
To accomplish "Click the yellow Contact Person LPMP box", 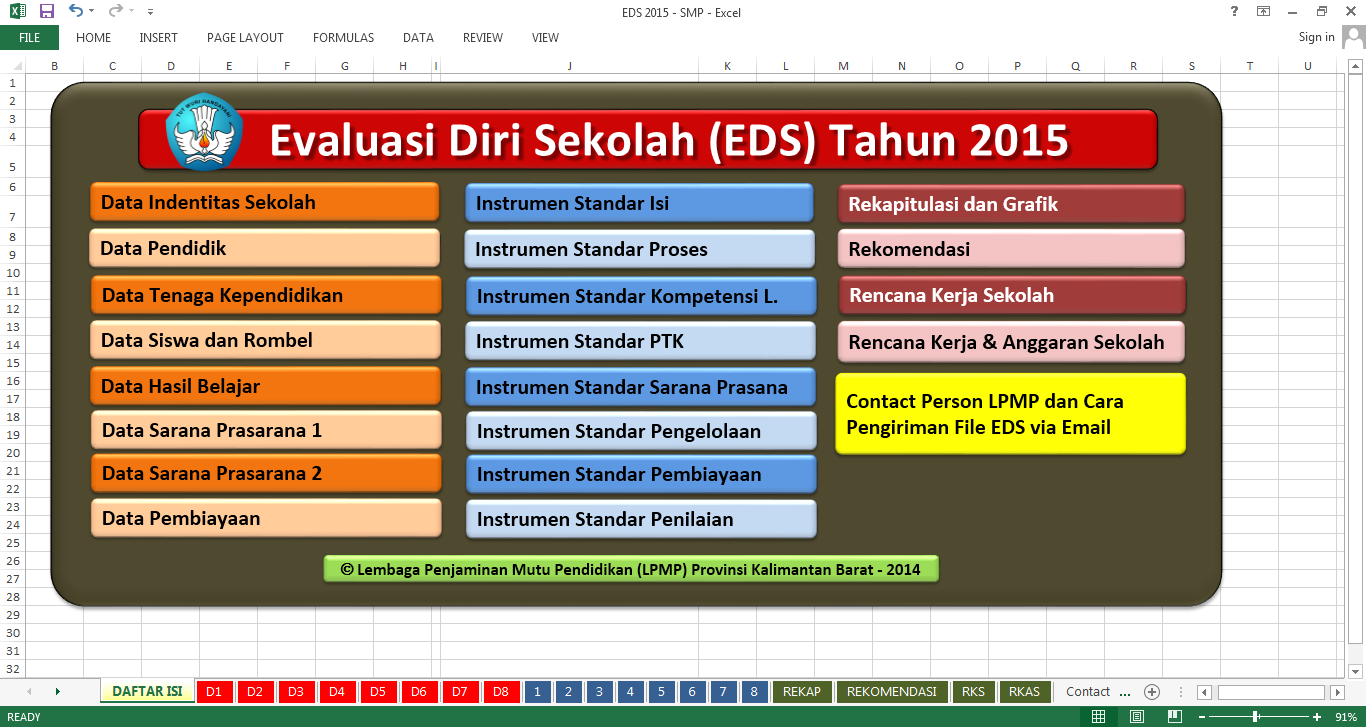I will pyautogui.click(x=1011, y=414).
